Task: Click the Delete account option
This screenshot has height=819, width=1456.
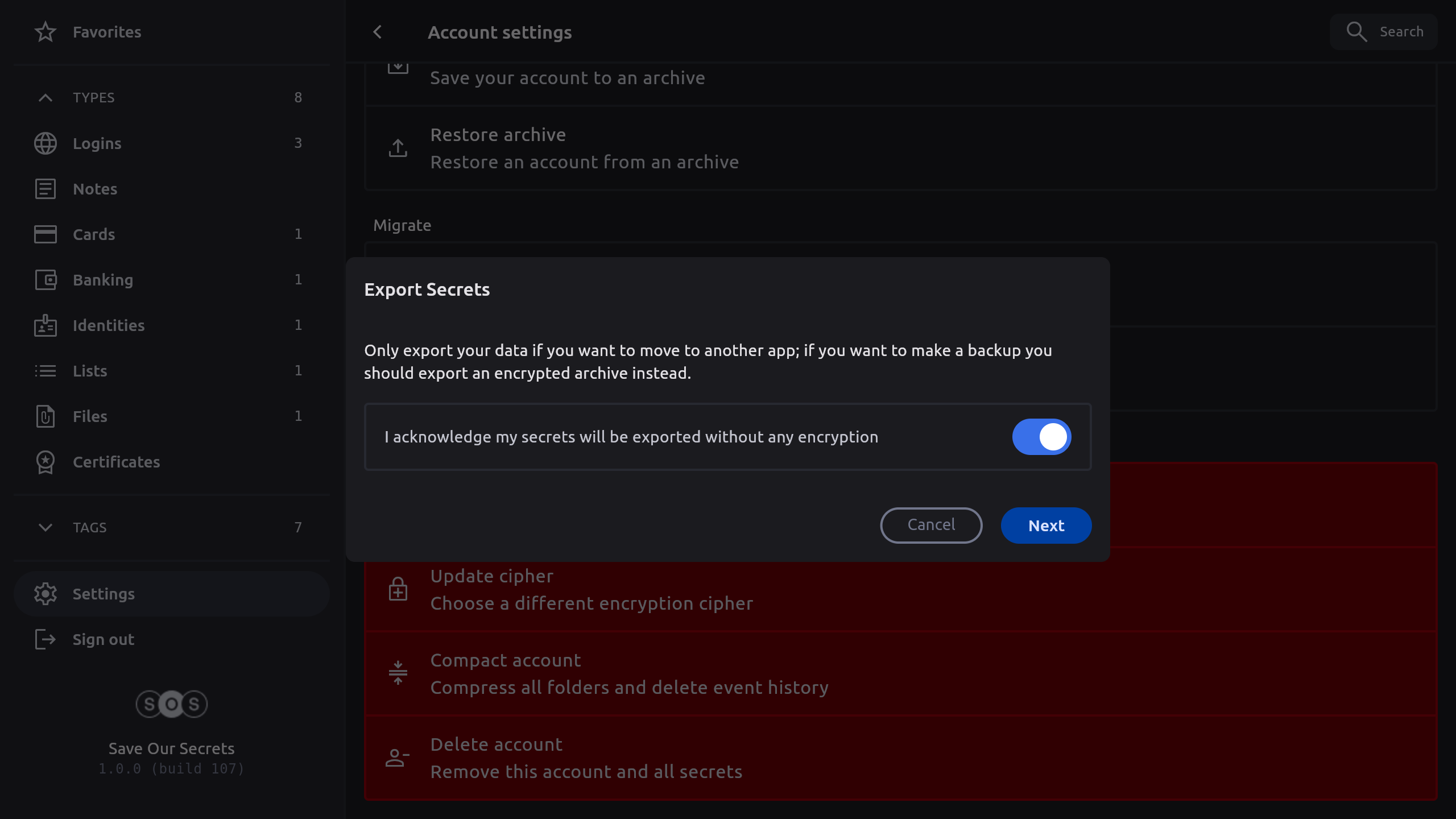Action: tap(586, 758)
